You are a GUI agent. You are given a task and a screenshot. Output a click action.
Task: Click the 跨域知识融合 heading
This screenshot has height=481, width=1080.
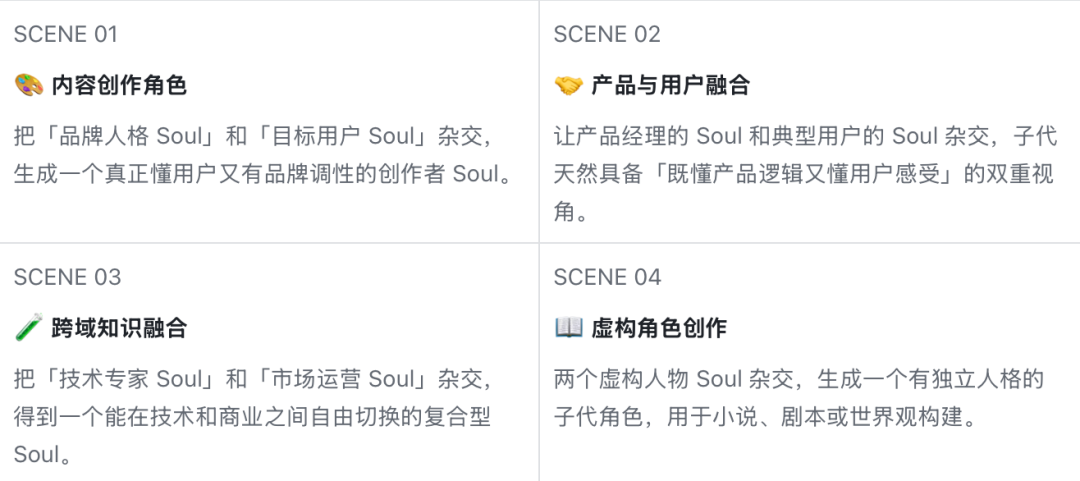point(119,328)
